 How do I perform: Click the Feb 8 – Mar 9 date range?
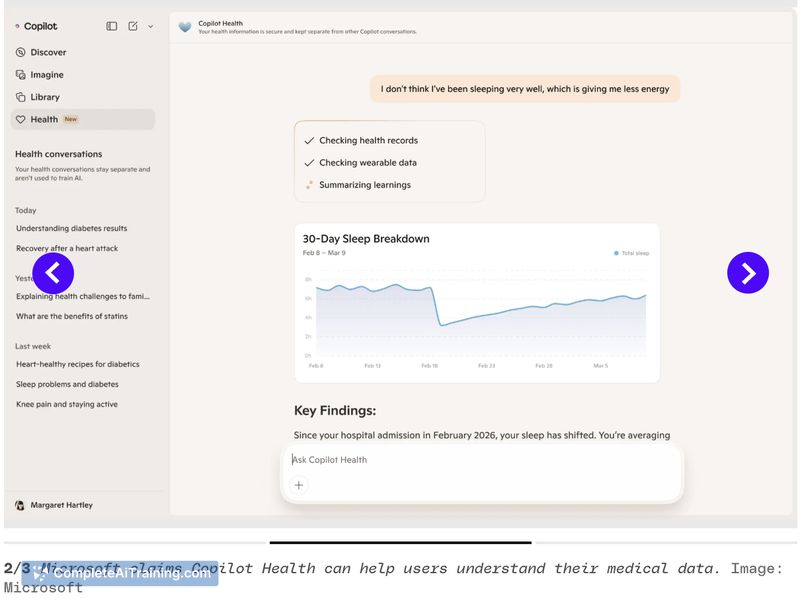click(x=324, y=253)
